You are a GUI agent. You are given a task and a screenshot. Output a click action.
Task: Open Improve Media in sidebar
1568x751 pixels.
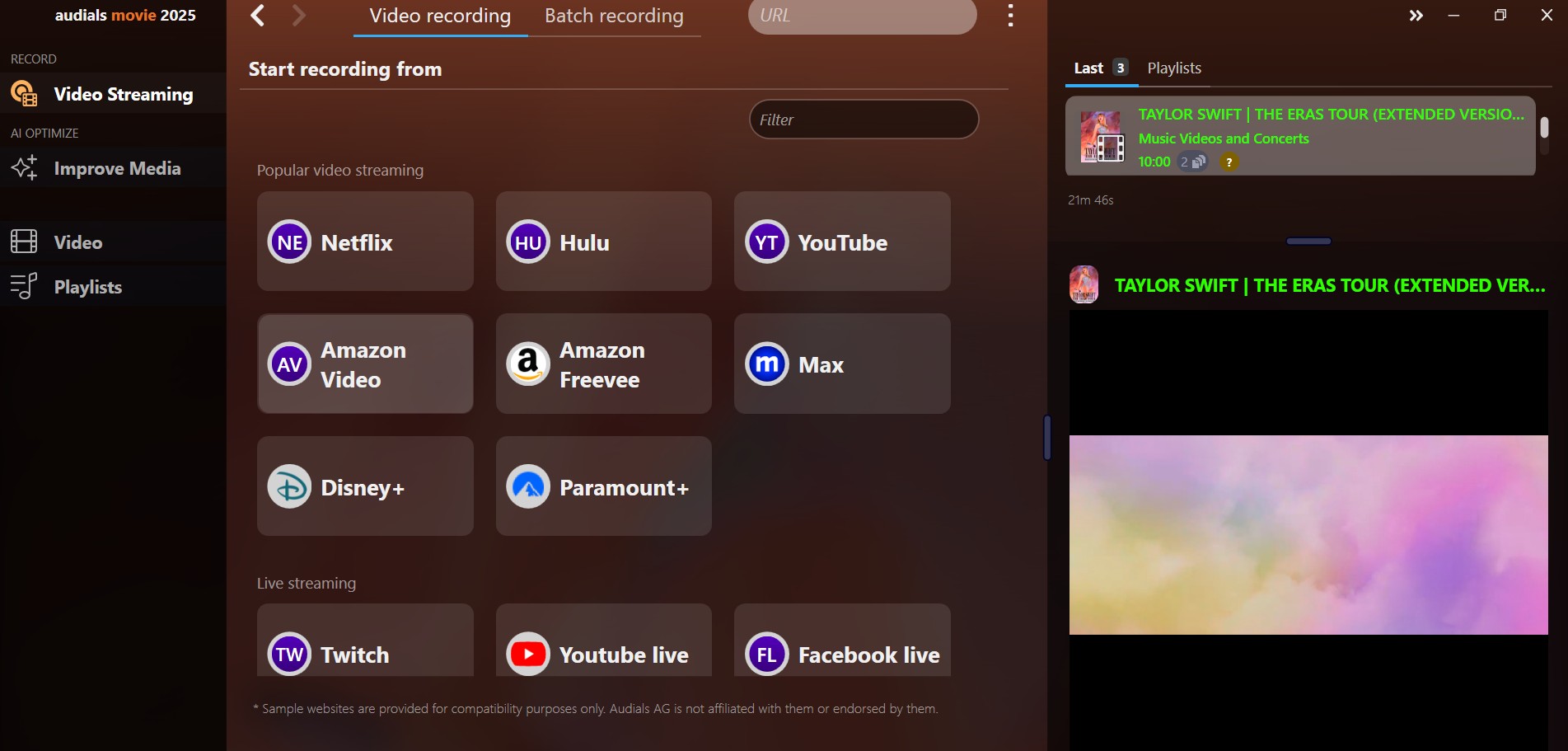(x=113, y=168)
